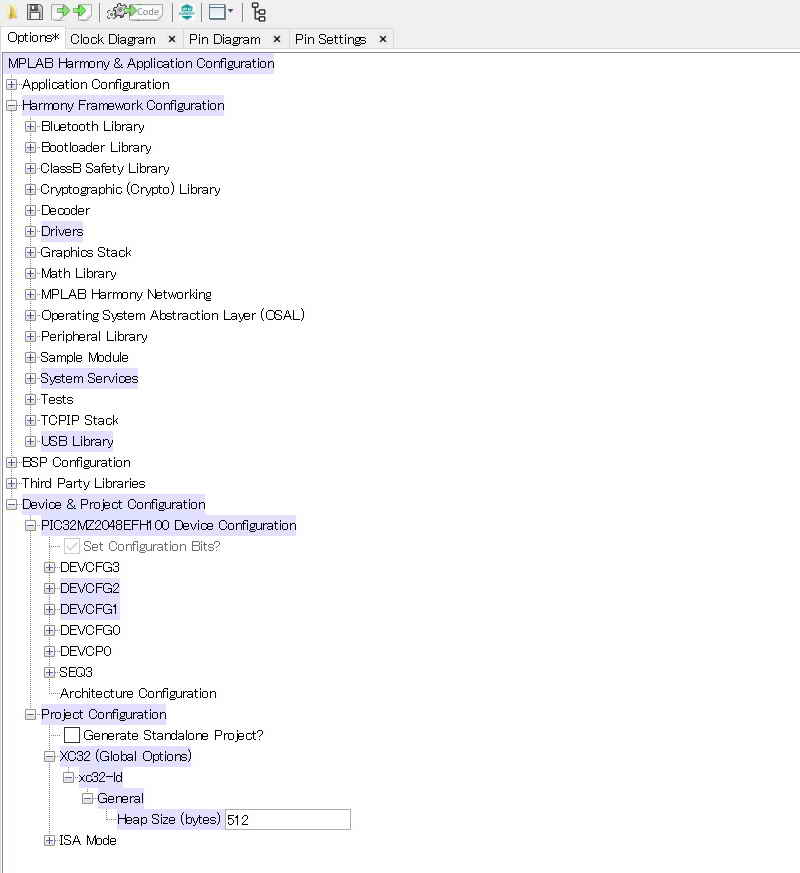Screen dimensions: 800x873
Task: Expand the SEQ3 node
Action: coord(50,673)
